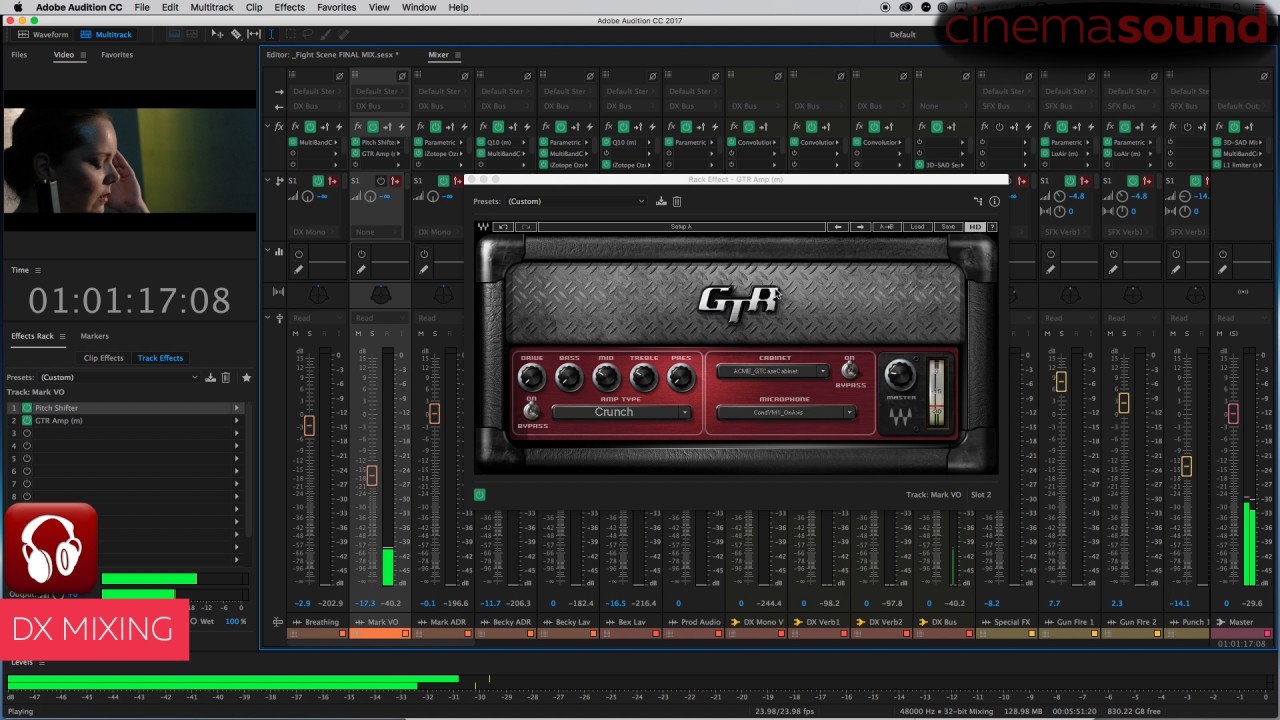Select the Time Selection tool
Image resolution: width=1280 pixels, height=720 pixels.
pos(271,35)
